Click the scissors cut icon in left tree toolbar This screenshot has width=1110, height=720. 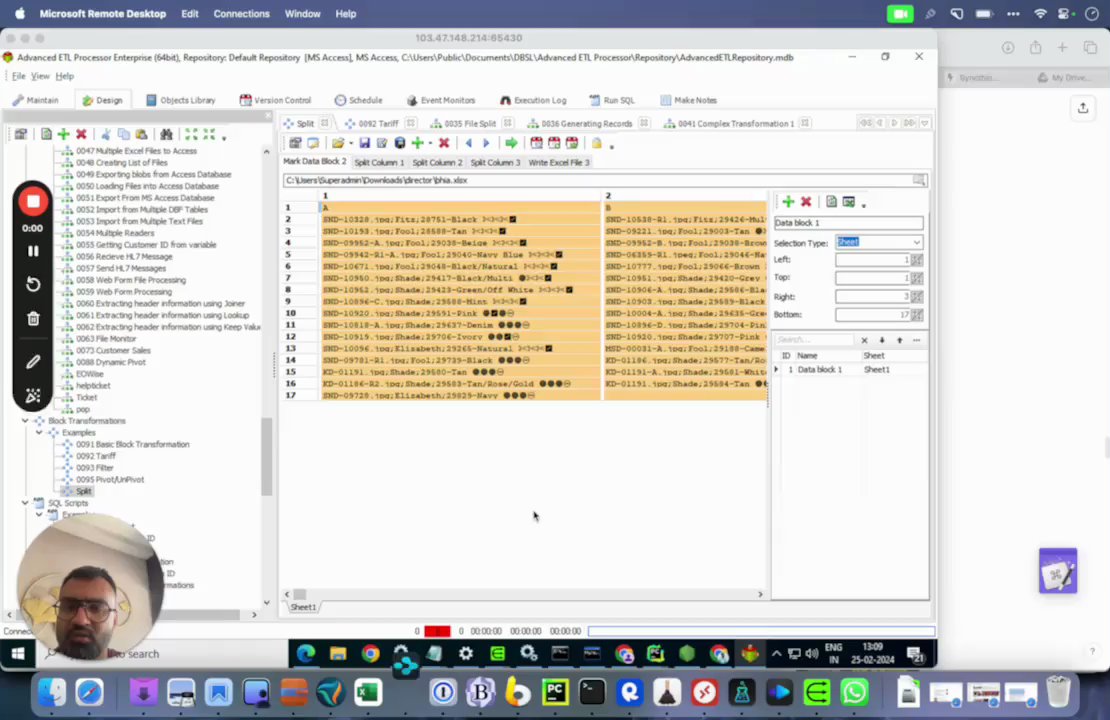(105, 134)
